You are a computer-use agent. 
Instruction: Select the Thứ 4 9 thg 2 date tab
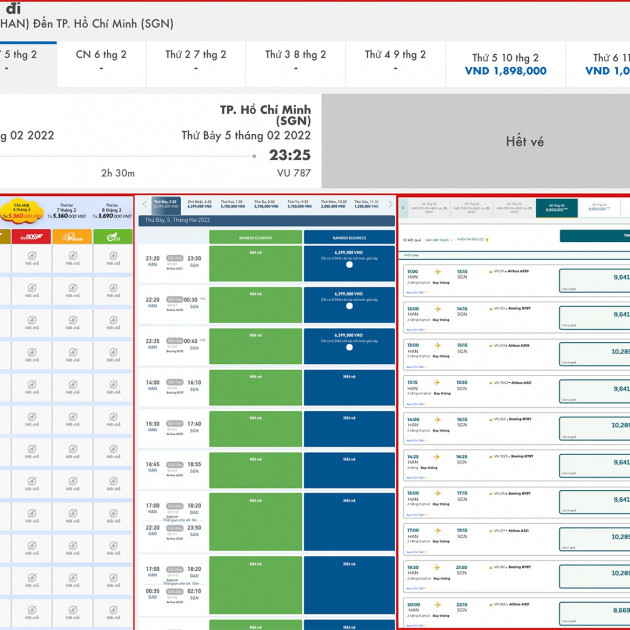(x=395, y=64)
